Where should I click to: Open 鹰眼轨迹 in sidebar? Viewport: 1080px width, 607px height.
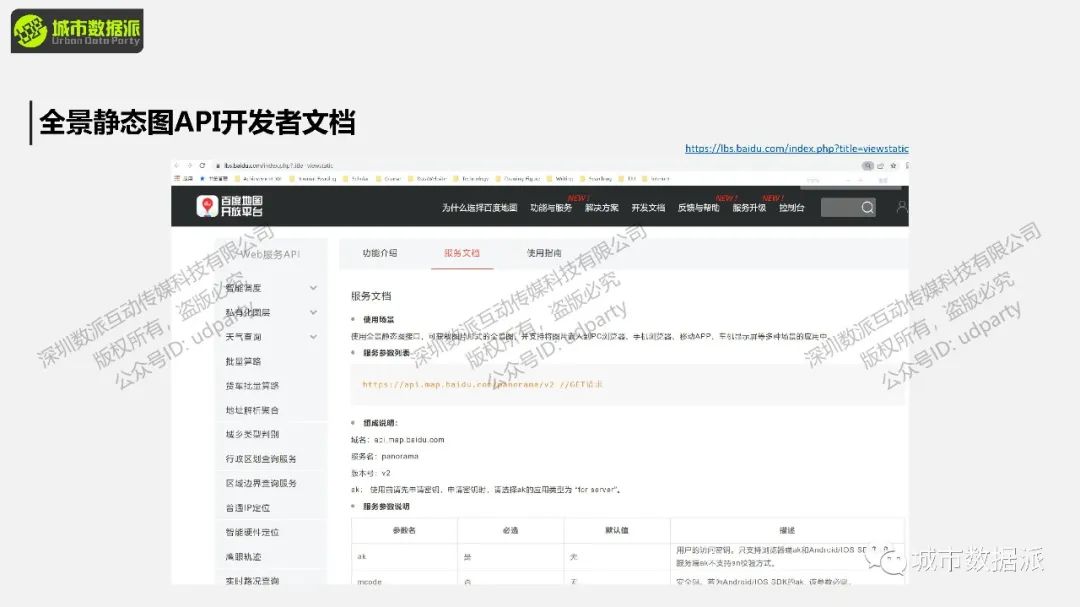(243, 557)
